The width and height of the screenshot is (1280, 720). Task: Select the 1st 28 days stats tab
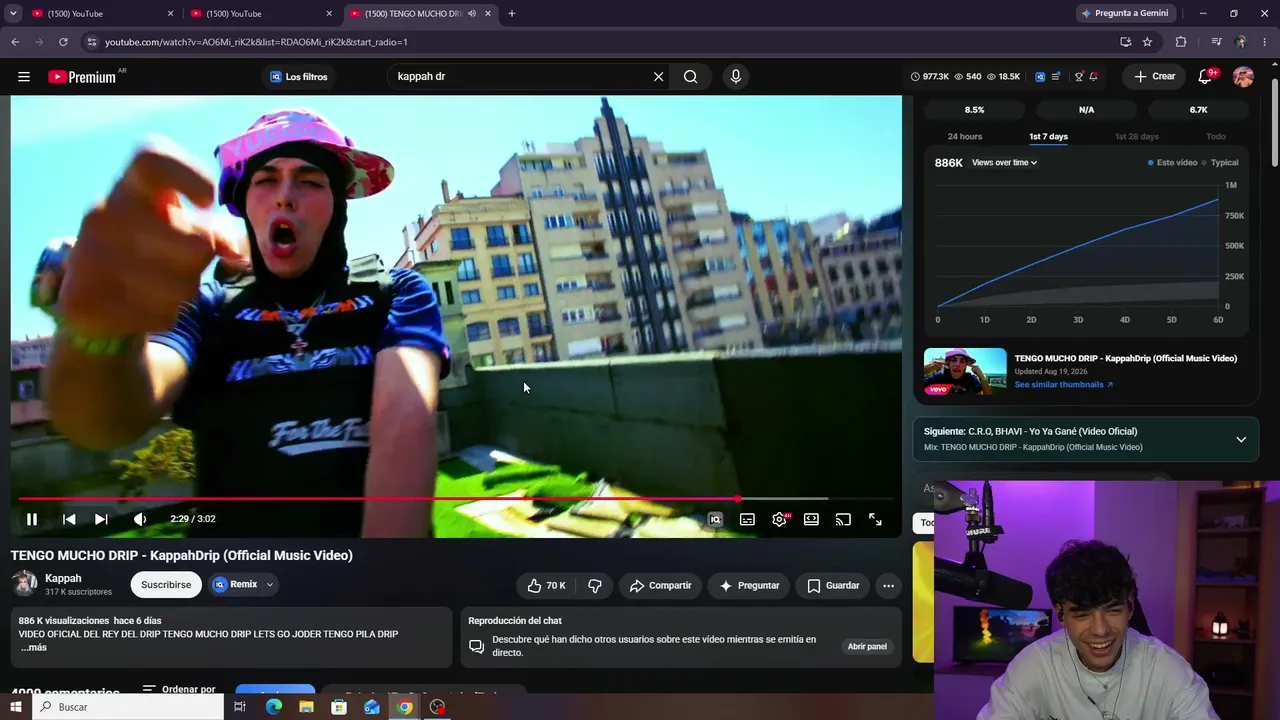1137,137
